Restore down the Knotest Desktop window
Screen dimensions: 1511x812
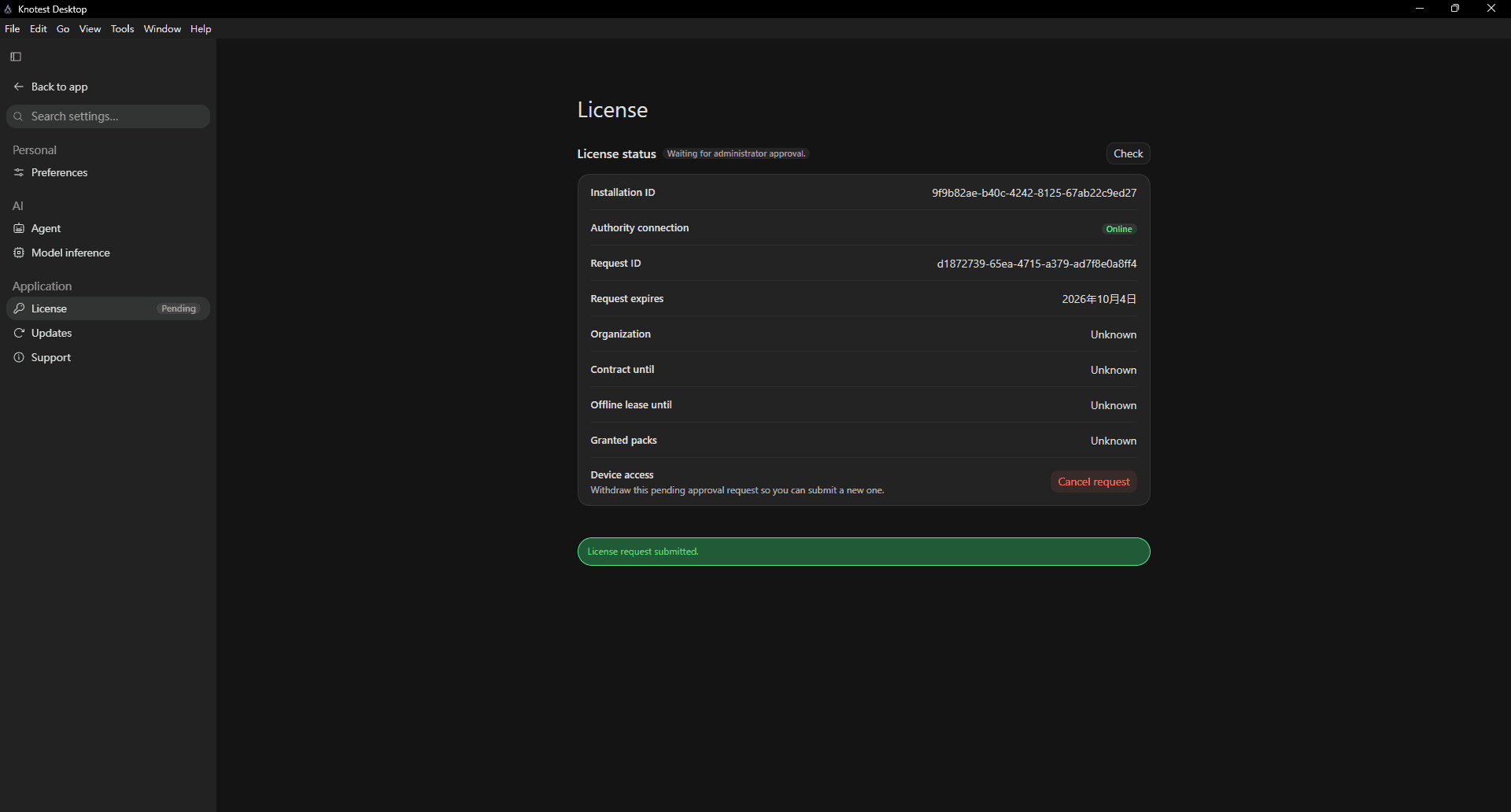(1455, 9)
